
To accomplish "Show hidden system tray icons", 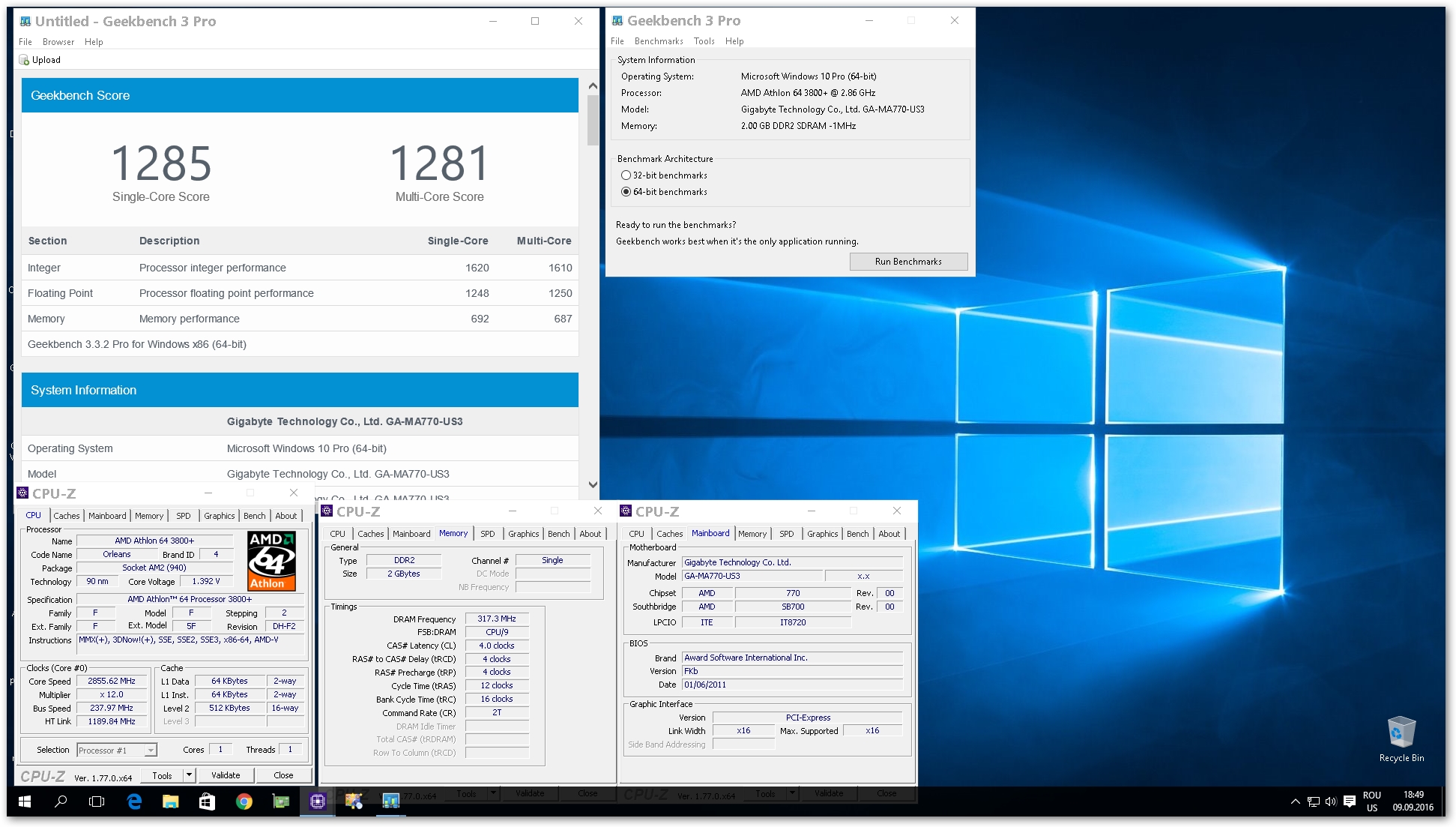I will pyautogui.click(x=1295, y=802).
